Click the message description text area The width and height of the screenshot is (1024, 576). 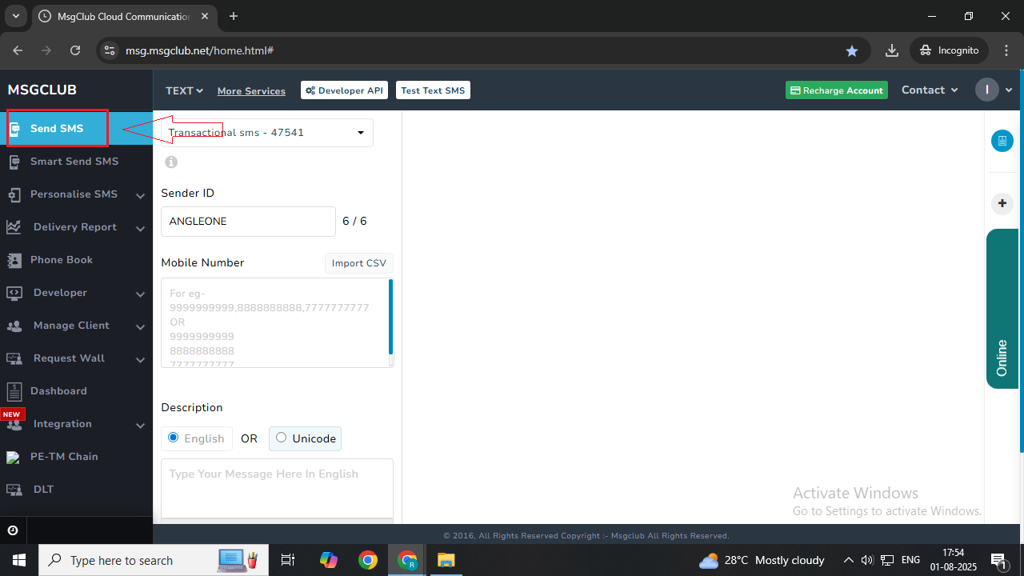coord(277,488)
